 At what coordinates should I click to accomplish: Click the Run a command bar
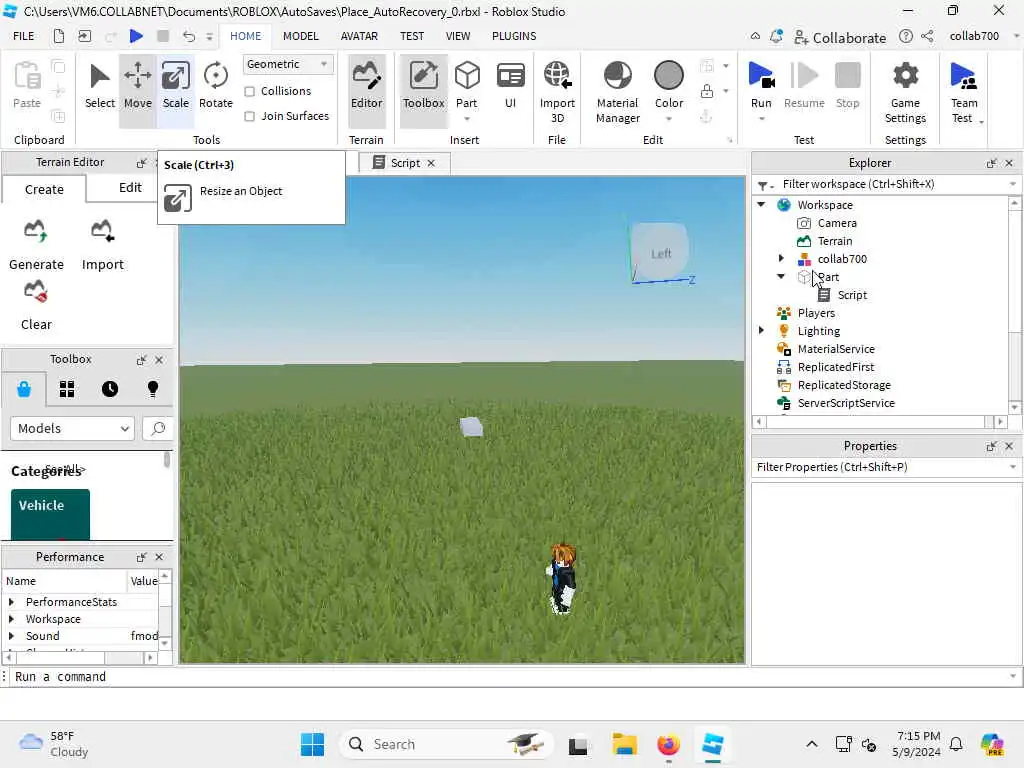(509, 677)
